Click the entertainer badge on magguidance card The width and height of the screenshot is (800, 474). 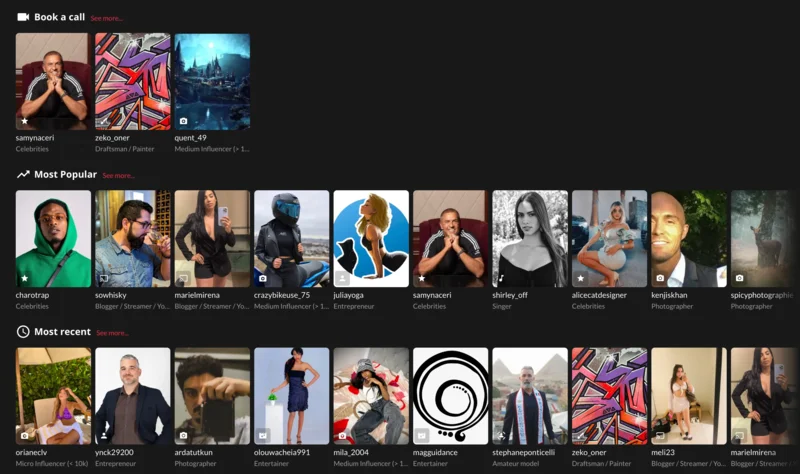click(x=422, y=436)
